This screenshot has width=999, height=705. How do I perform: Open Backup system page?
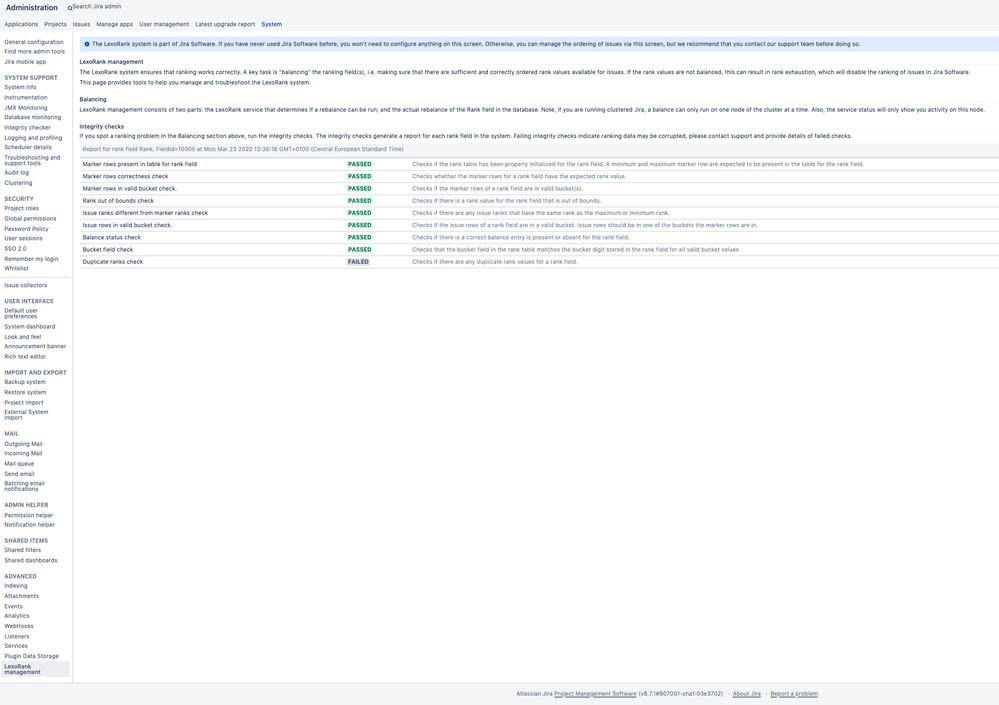pos(25,382)
